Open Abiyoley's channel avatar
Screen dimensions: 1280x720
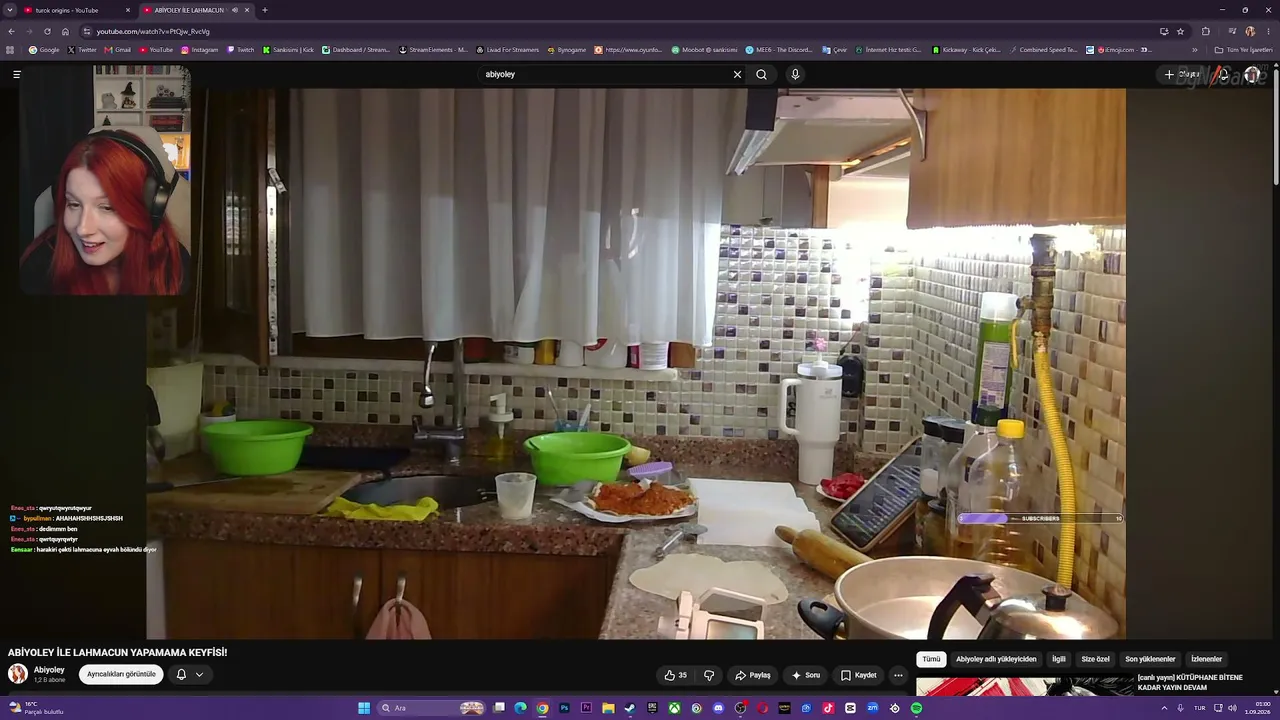tap(18, 674)
